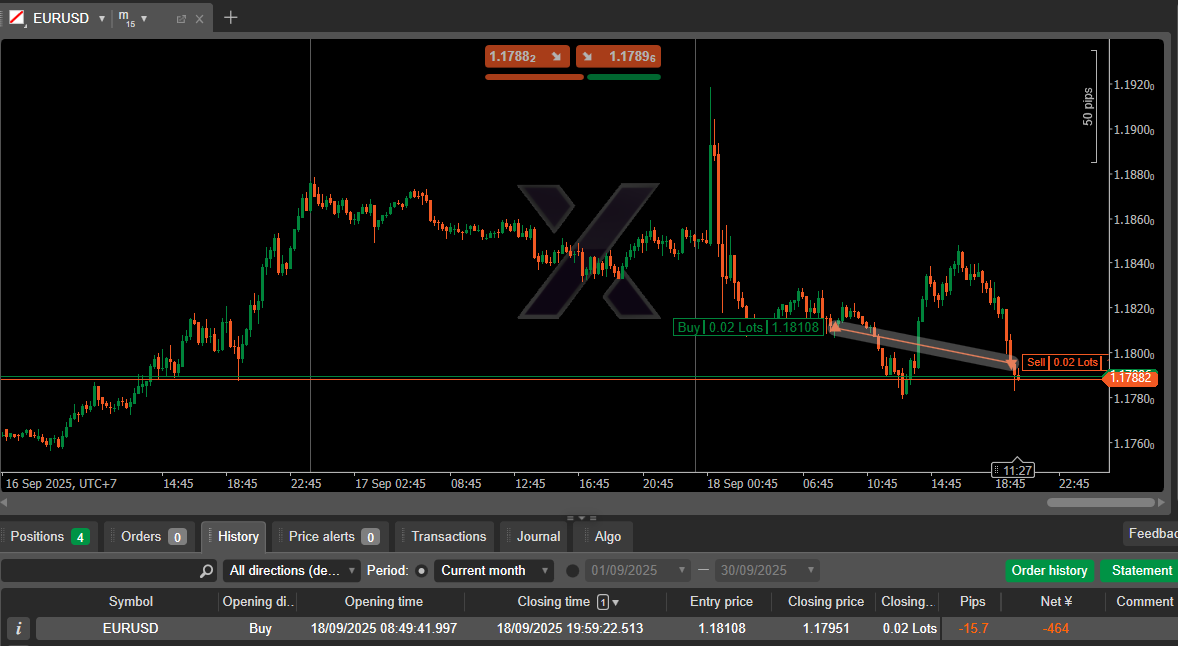Select the Current month period radio button
This screenshot has height=646, width=1178.
click(421, 571)
